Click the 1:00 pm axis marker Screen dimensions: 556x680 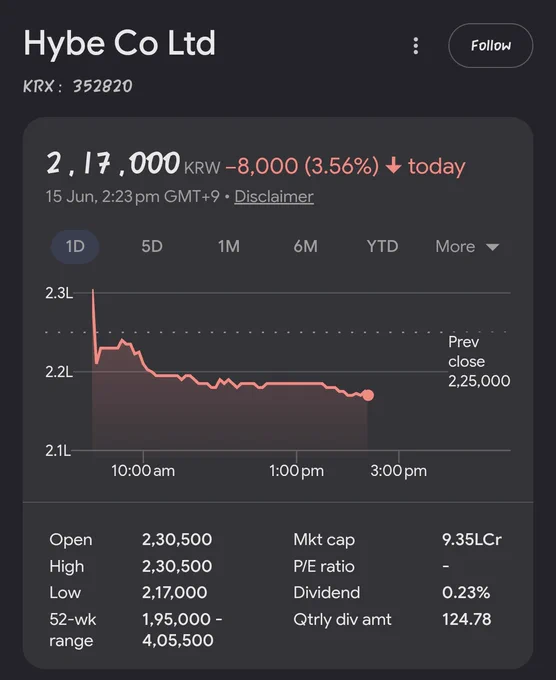point(297,471)
